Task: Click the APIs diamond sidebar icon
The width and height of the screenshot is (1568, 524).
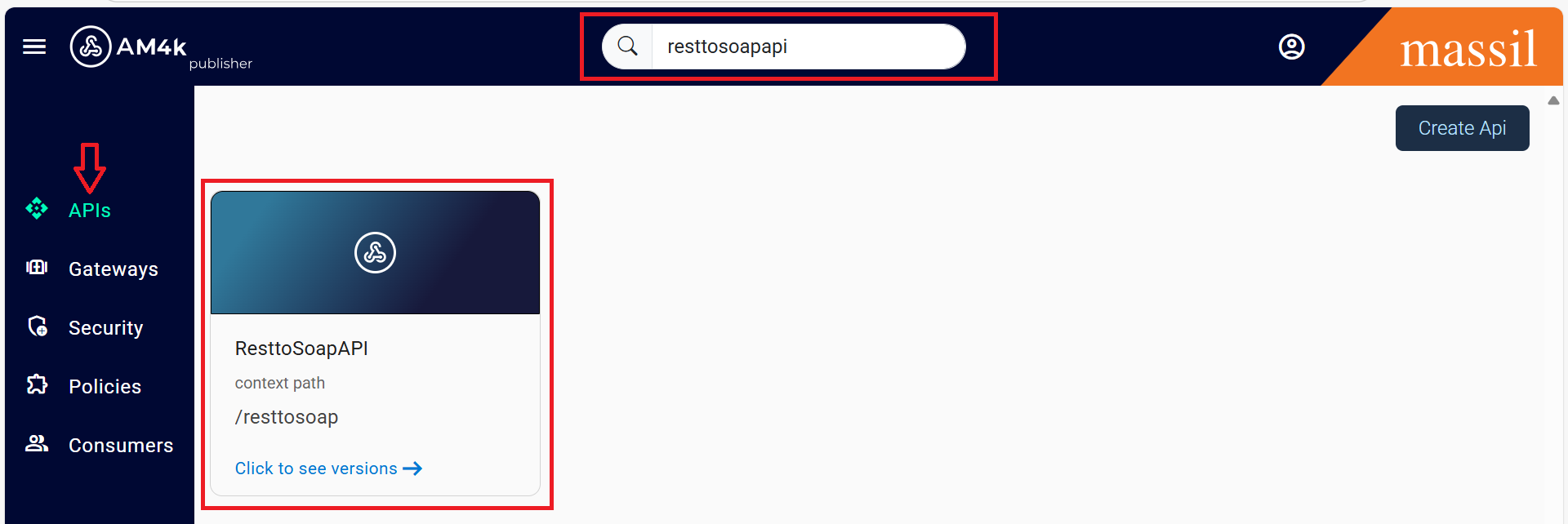Action: [x=37, y=209]
